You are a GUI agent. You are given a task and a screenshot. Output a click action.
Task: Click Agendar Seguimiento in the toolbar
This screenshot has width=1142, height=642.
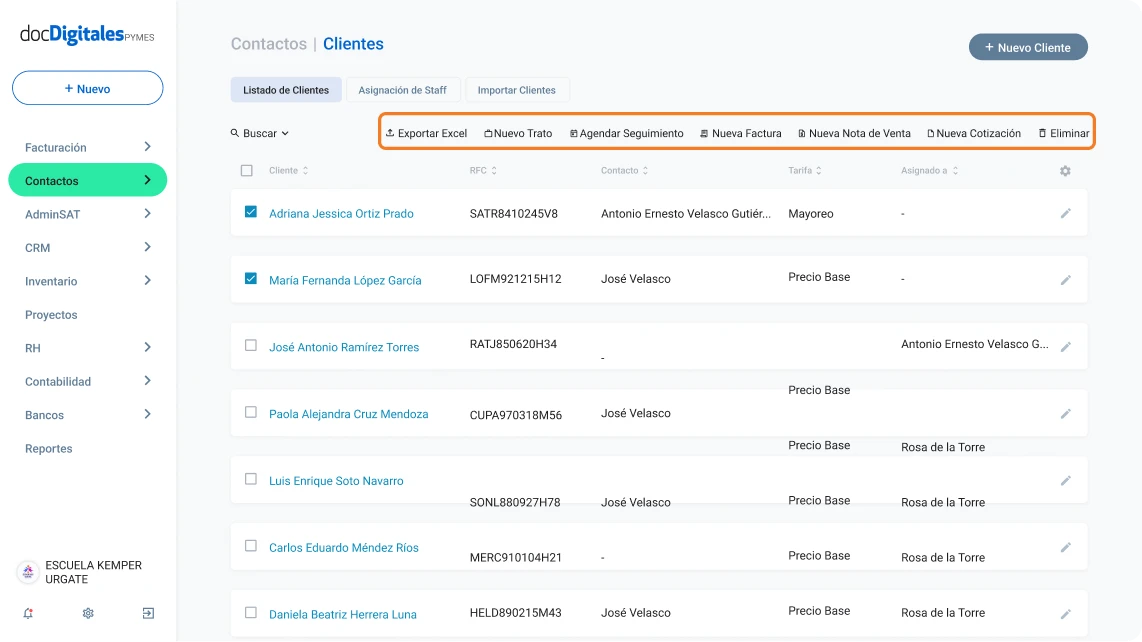point(626,133)
